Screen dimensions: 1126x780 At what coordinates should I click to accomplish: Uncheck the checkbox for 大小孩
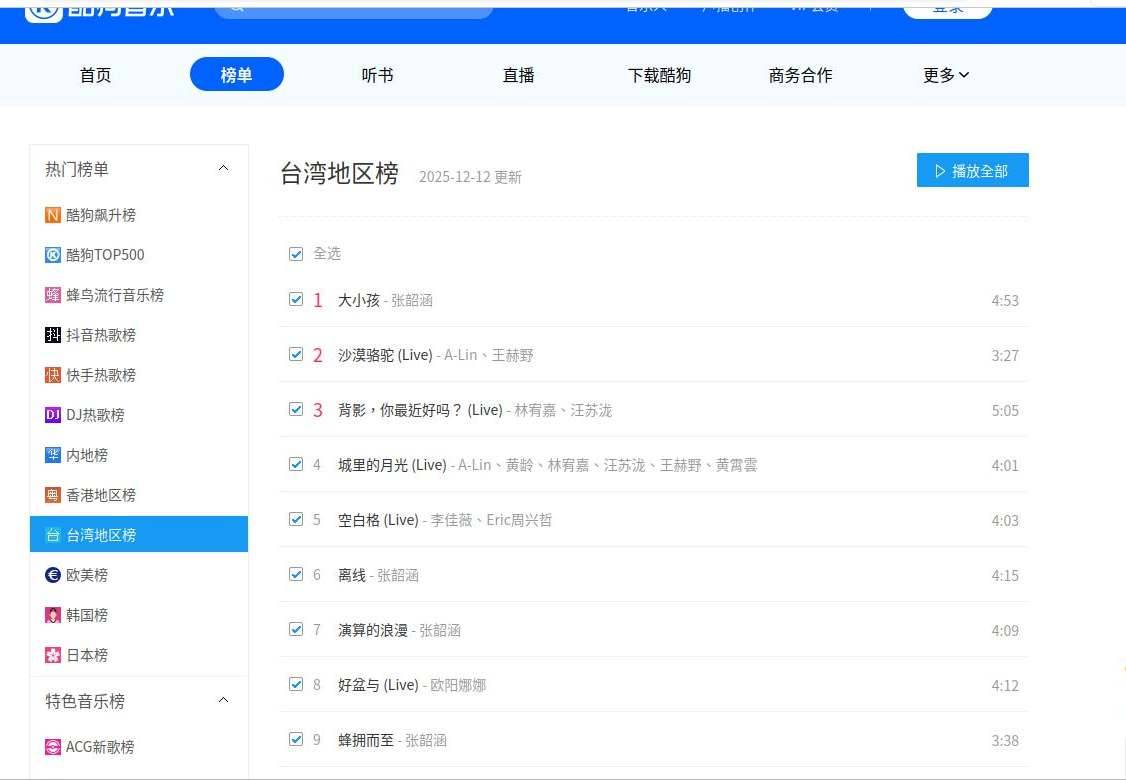[x=296, y=299]
